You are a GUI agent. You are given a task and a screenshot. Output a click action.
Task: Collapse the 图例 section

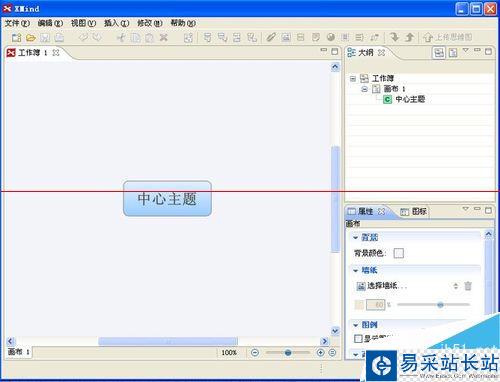tap(356, 325)
